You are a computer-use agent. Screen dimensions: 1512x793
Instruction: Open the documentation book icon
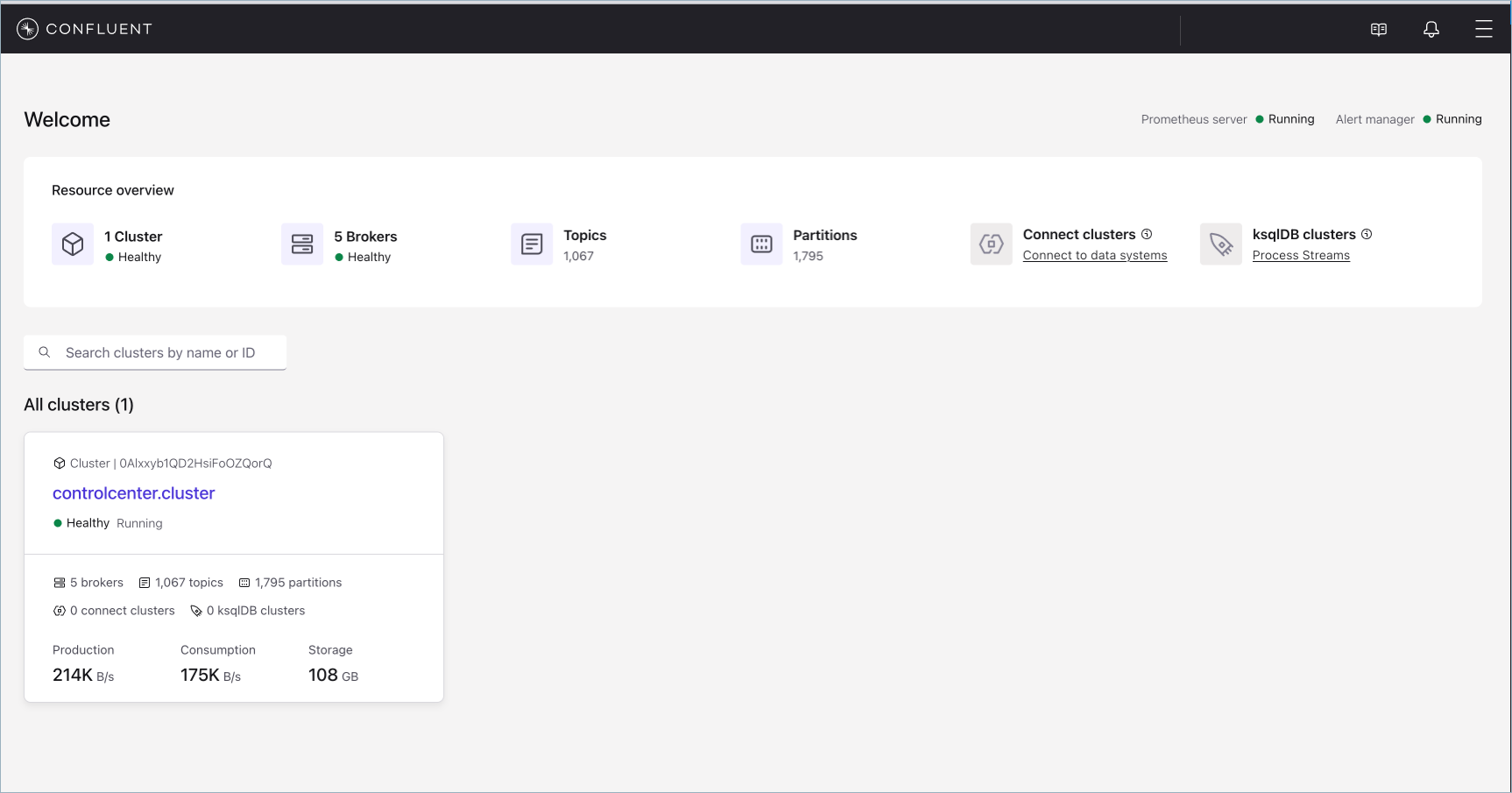(1378, 30)
